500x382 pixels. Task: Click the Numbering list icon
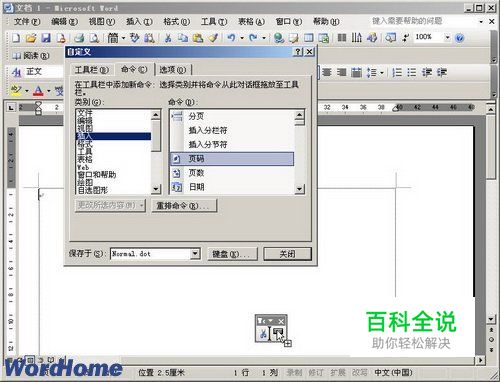pos(397,72)
